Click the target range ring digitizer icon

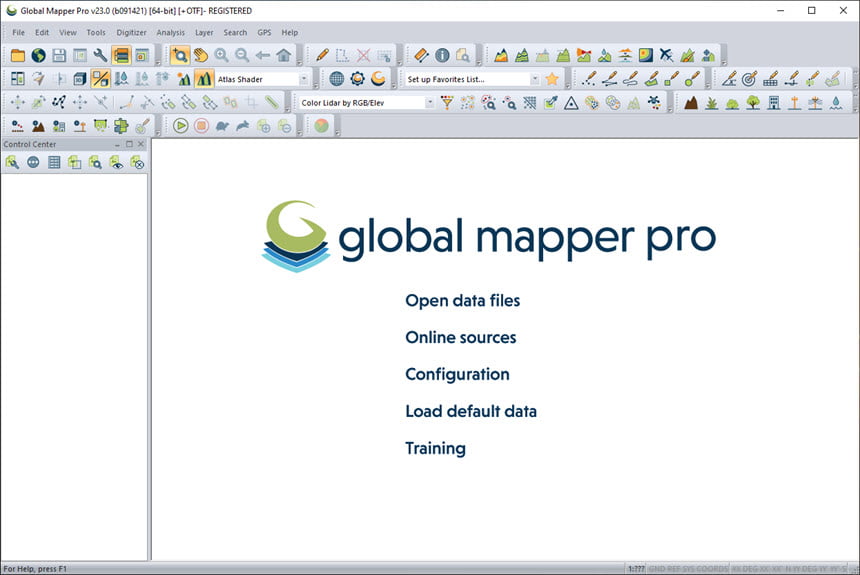749,79
